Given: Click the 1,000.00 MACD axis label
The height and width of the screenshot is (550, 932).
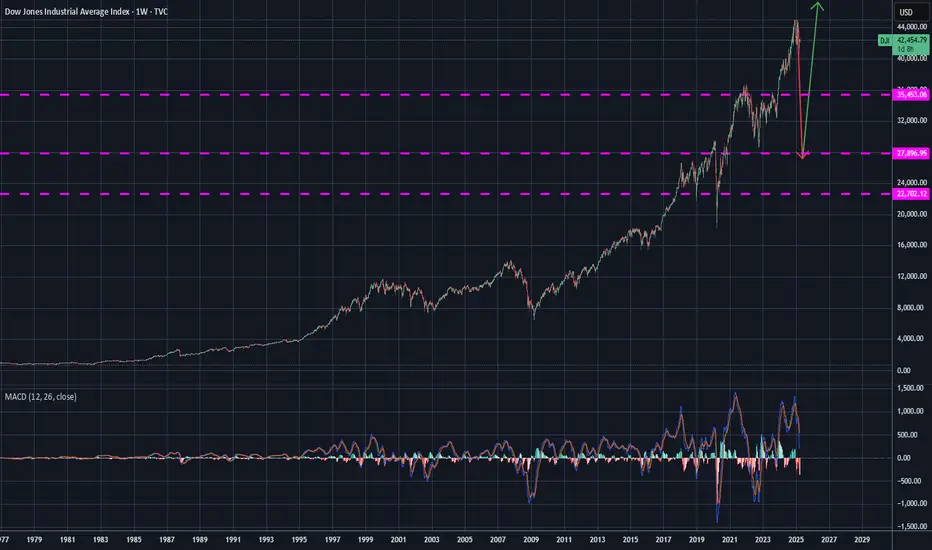Looking at the screenshot, I should pos(912,411).
